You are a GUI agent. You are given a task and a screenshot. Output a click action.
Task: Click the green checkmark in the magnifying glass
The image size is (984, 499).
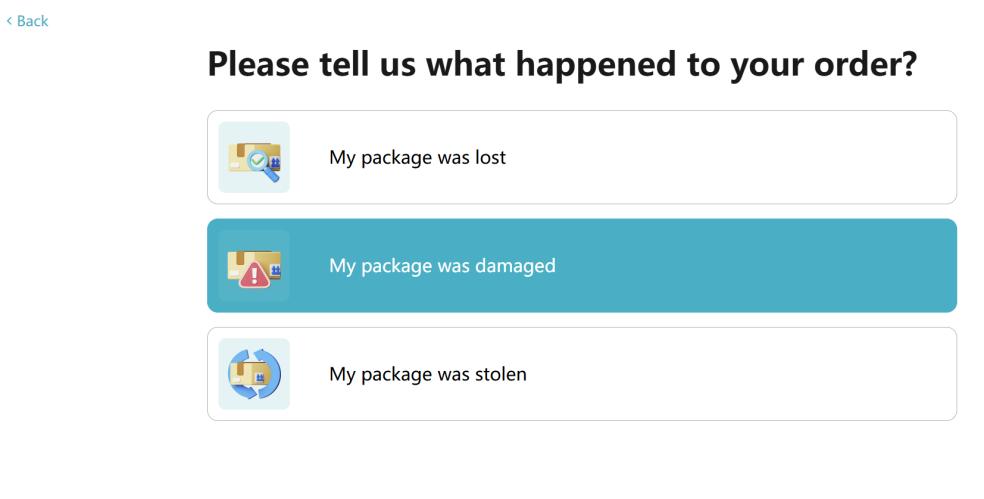(x=257, y=161)
